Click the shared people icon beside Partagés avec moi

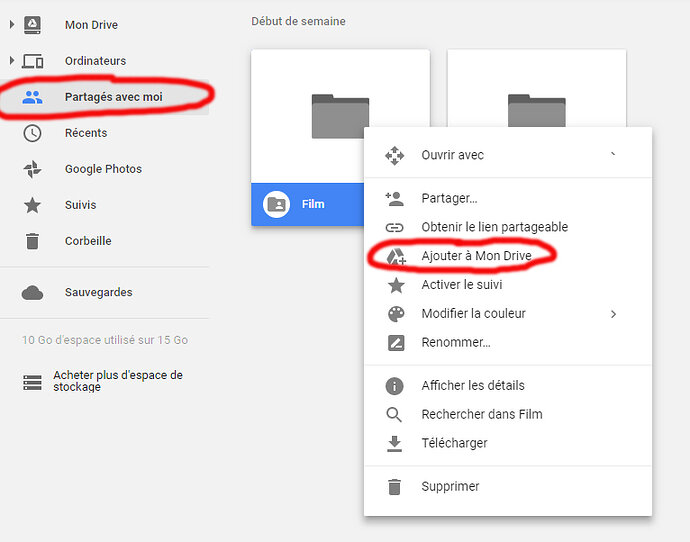[x=32, y=97]
